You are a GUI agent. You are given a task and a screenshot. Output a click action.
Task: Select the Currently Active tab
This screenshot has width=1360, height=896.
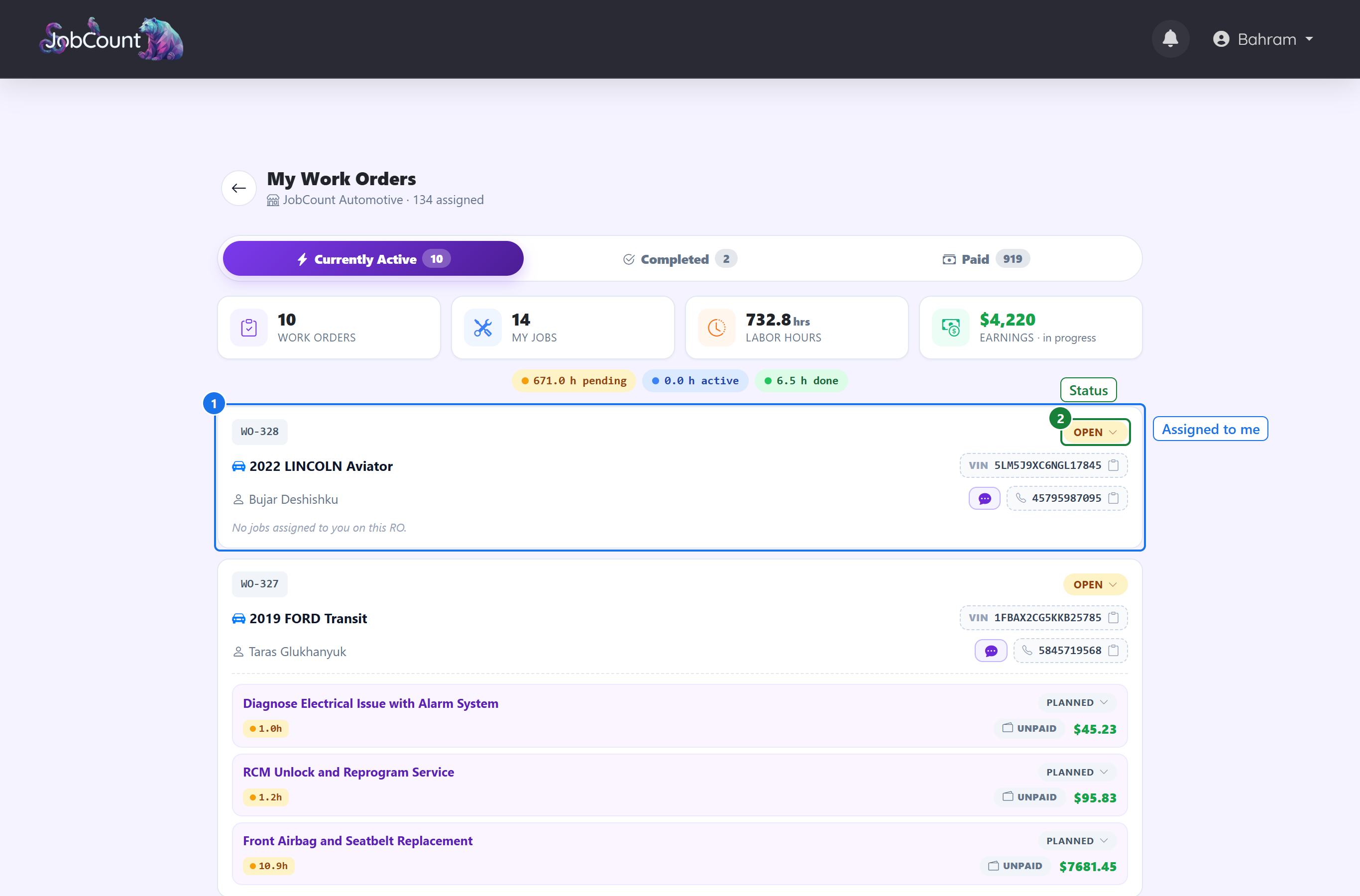click(x=372, y=259)
